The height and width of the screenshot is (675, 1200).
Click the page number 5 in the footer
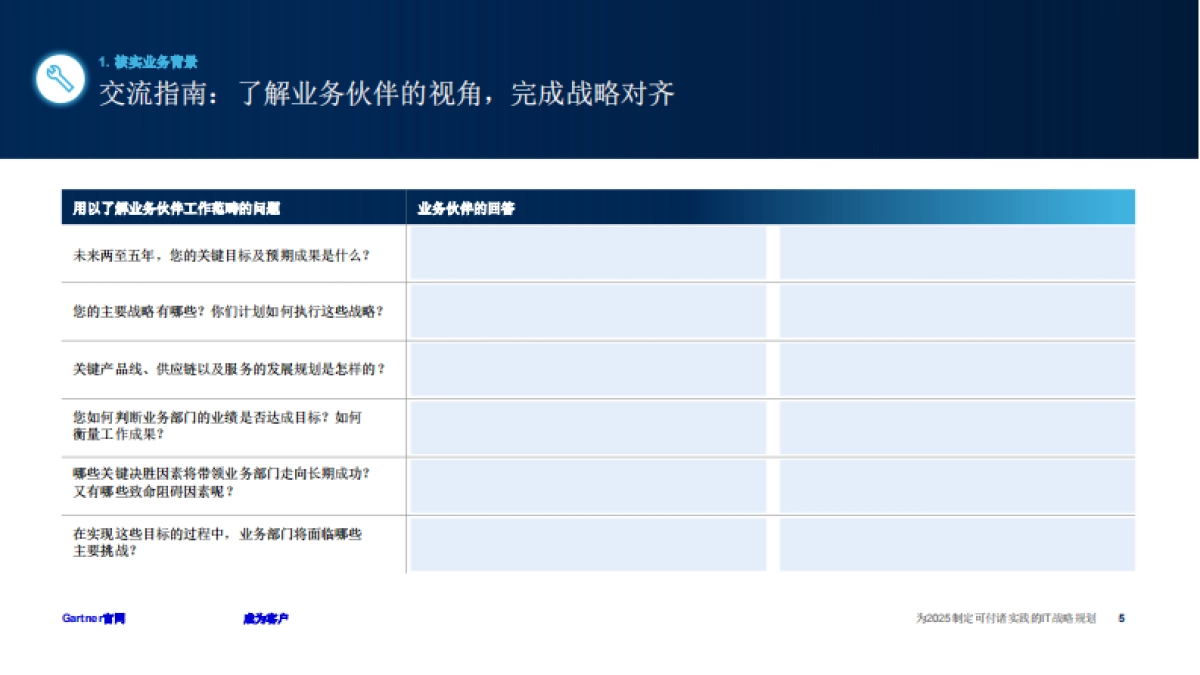point(1122,619)
